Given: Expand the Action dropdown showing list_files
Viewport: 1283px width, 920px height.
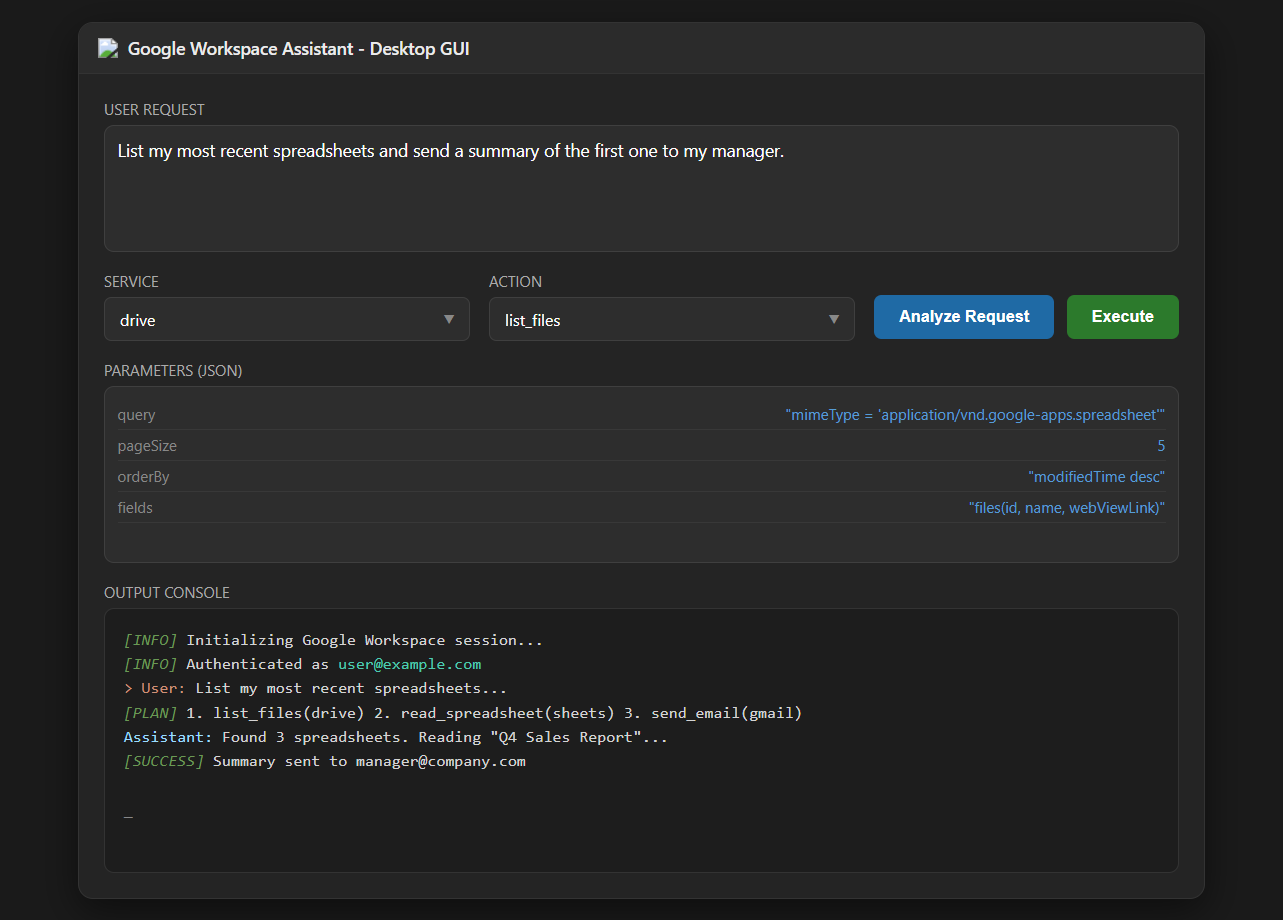Looking at the screenshot, I should [x=672, y=319].
